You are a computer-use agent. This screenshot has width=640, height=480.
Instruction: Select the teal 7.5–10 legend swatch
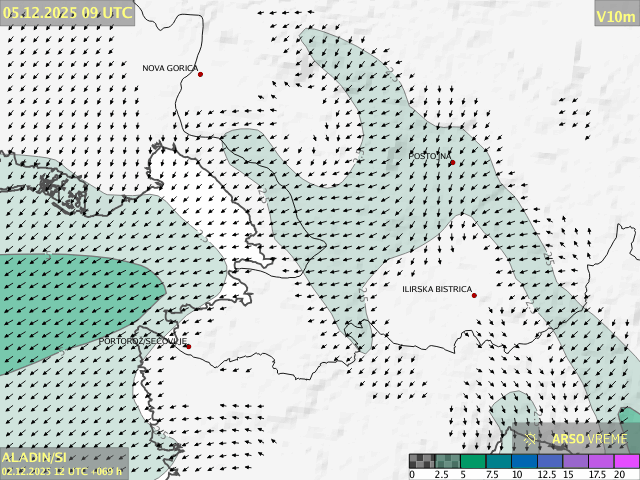click(x=498, y=461)
